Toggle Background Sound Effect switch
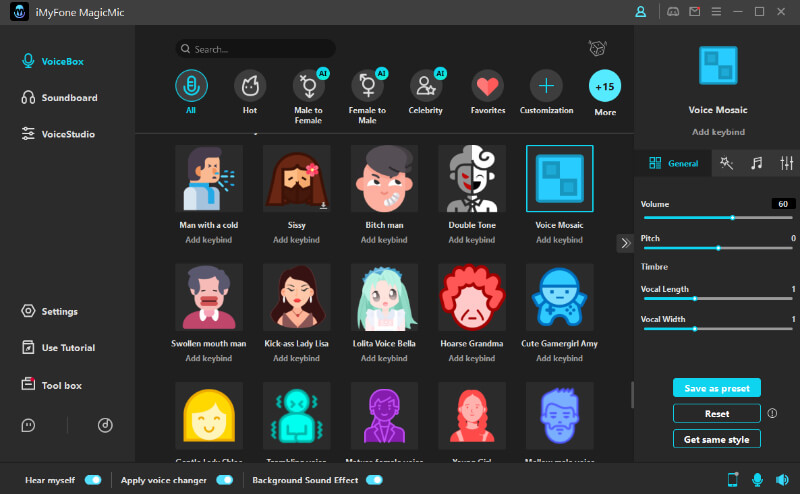800x494 pixels. click(x=374, y=480)
